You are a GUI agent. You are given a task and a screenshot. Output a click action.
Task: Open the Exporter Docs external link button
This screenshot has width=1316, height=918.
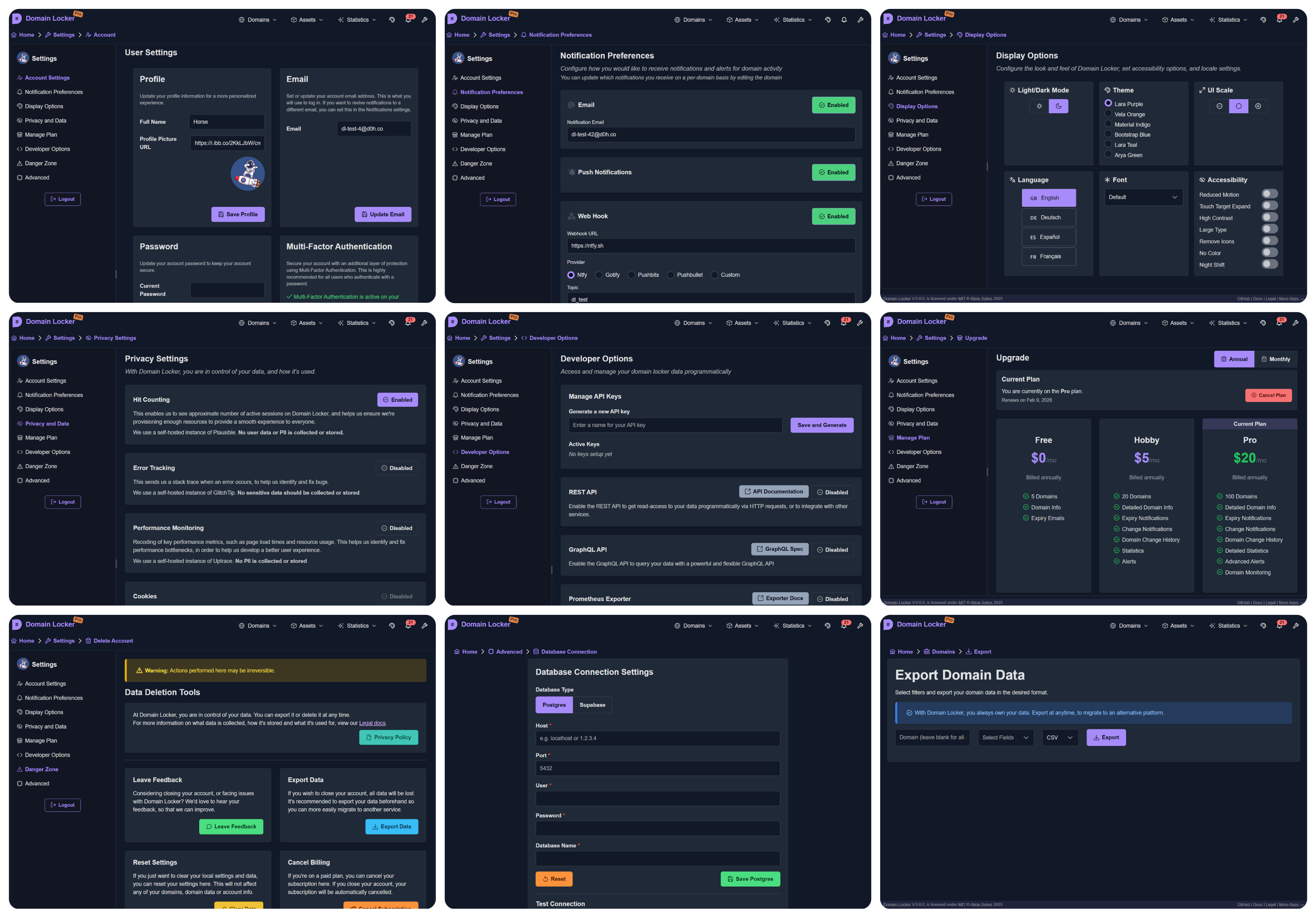[x=780, y=598]
